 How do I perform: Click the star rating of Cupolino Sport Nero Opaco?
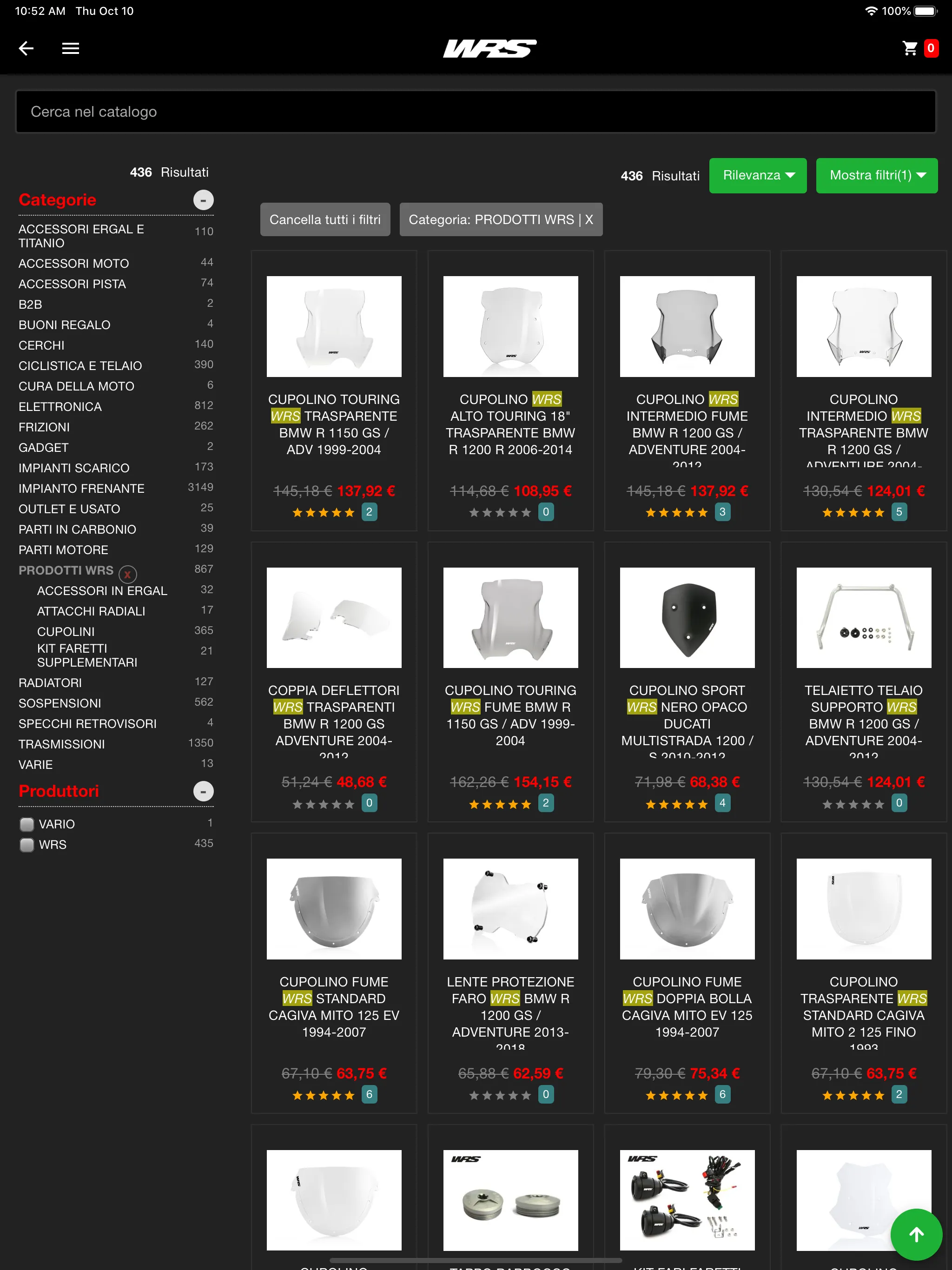click(676, 804)
